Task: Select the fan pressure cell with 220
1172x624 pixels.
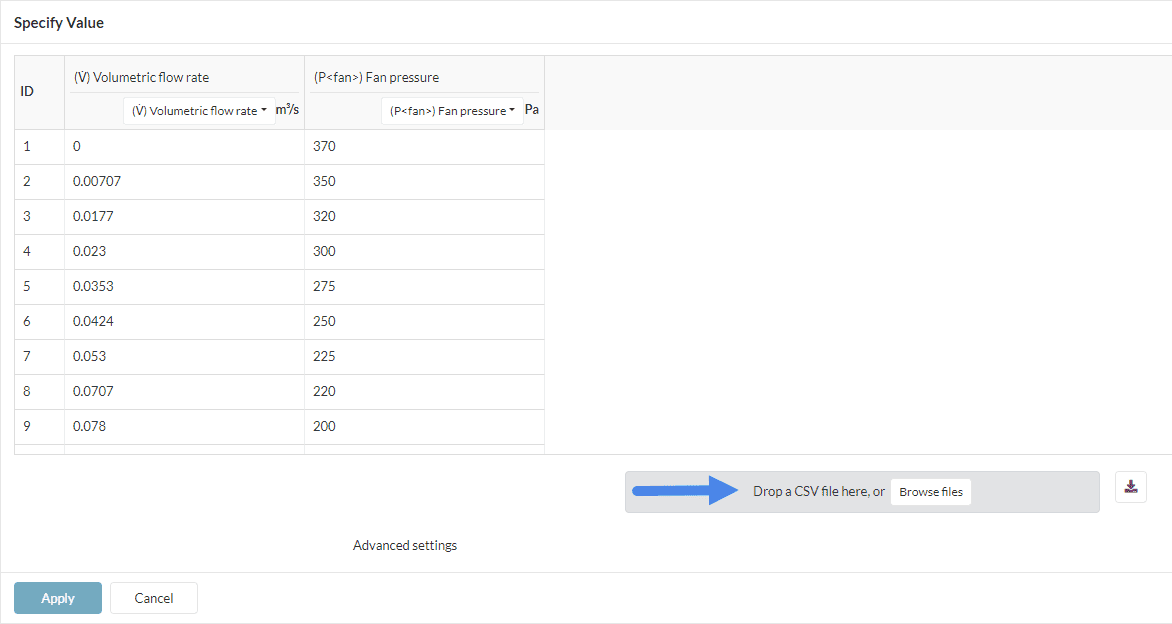Action: coord(424,391)
